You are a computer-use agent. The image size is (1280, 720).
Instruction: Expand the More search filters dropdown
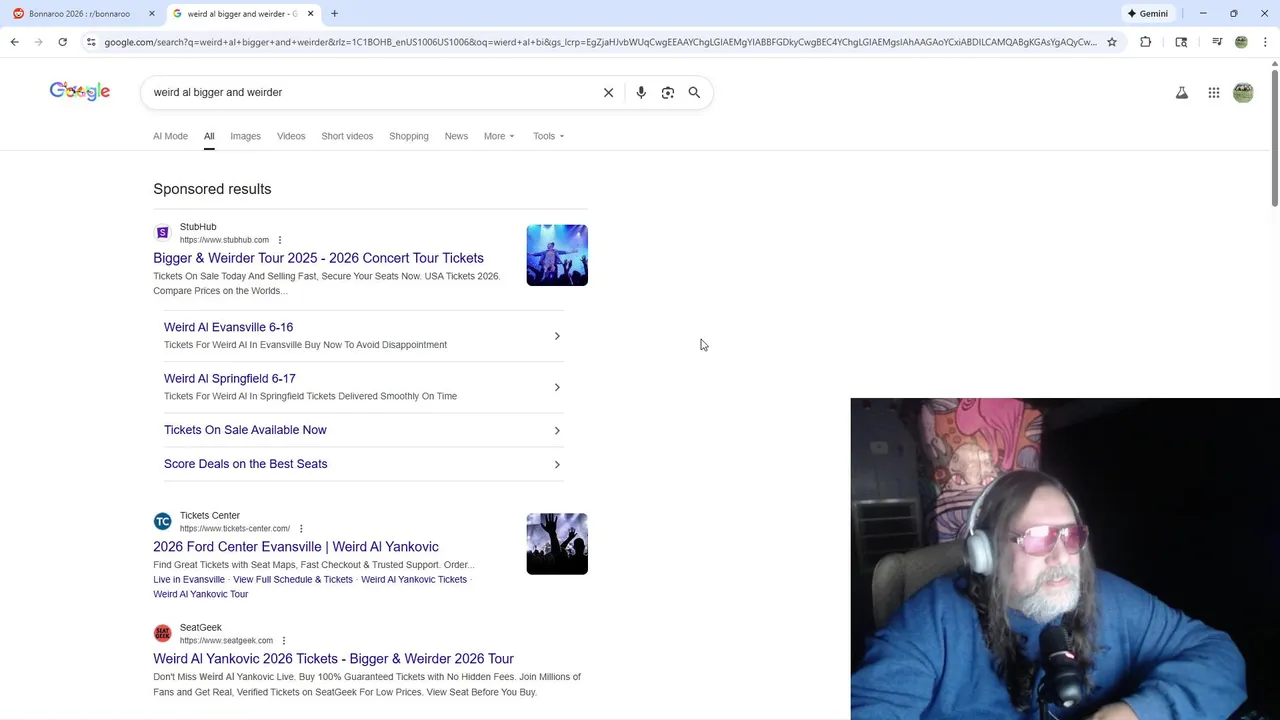coord(499,136)
